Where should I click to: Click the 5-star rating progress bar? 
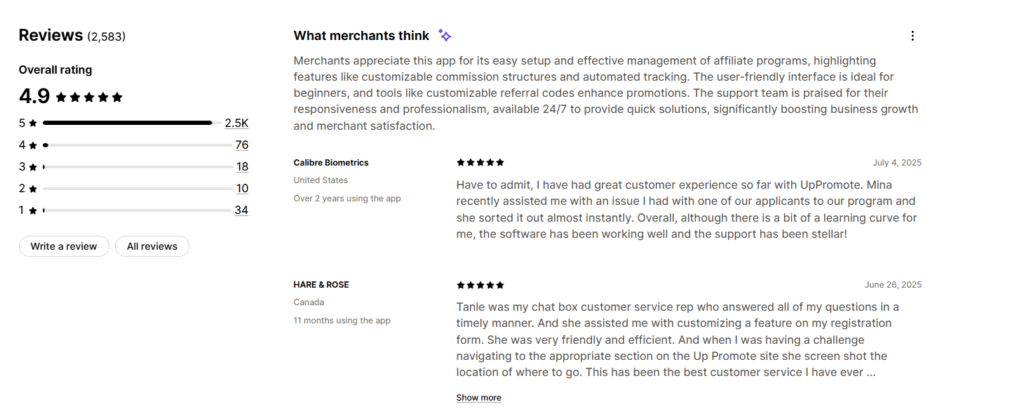click(128, 123)
